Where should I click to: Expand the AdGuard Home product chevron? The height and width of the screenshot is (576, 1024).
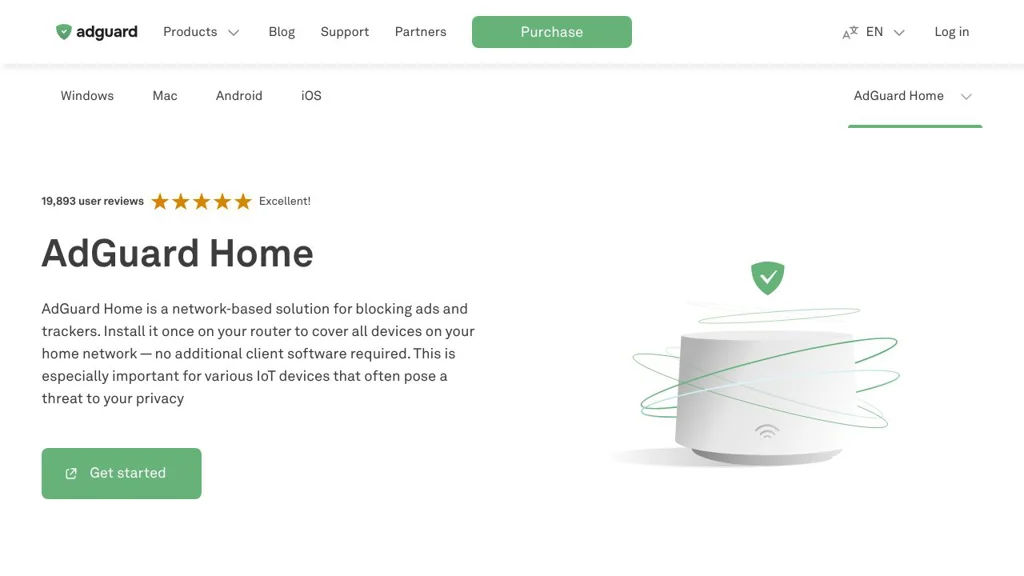(x=966, y=97)
